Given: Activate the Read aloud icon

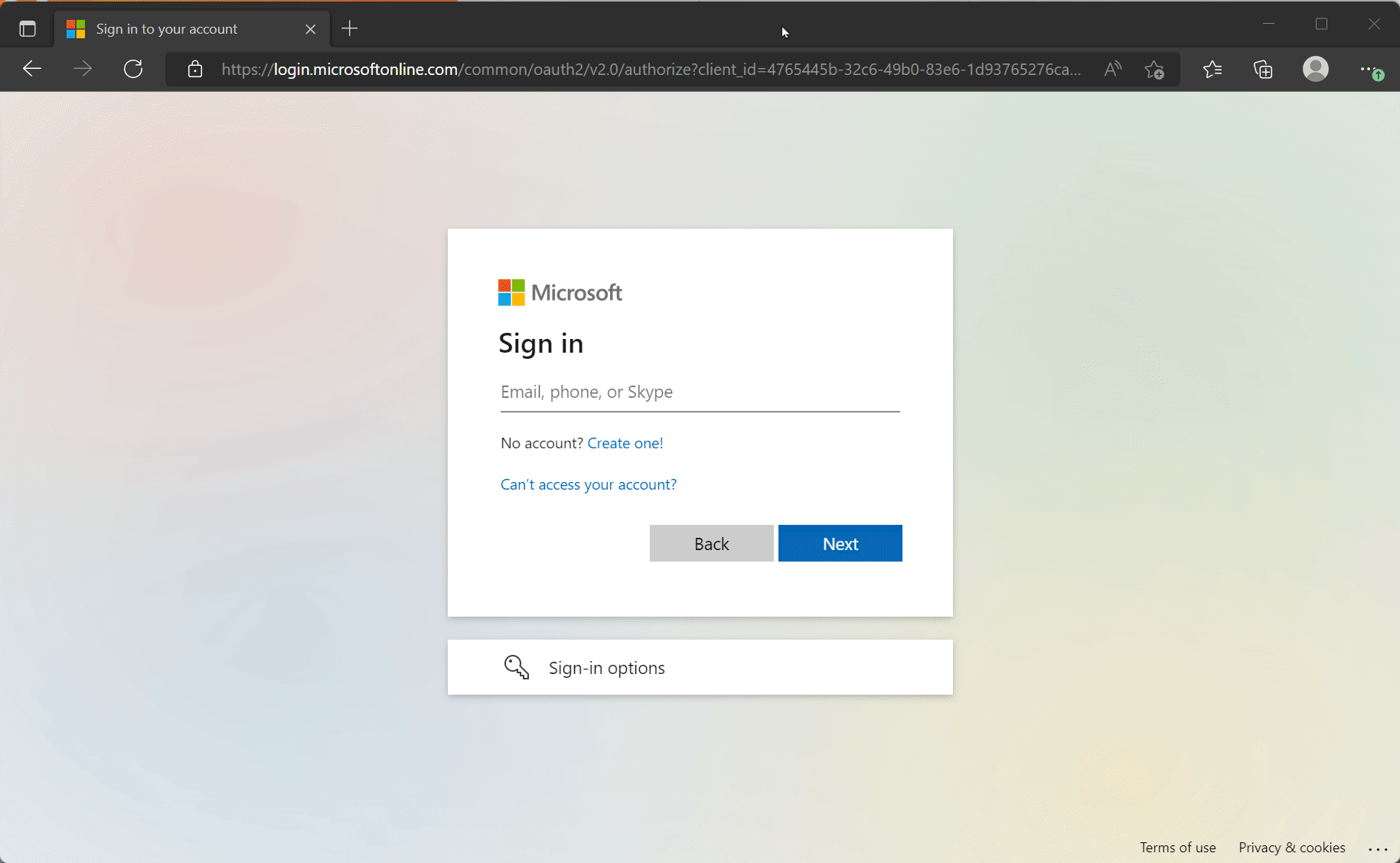Looking at the screenshot, I should pos(1113,69).
